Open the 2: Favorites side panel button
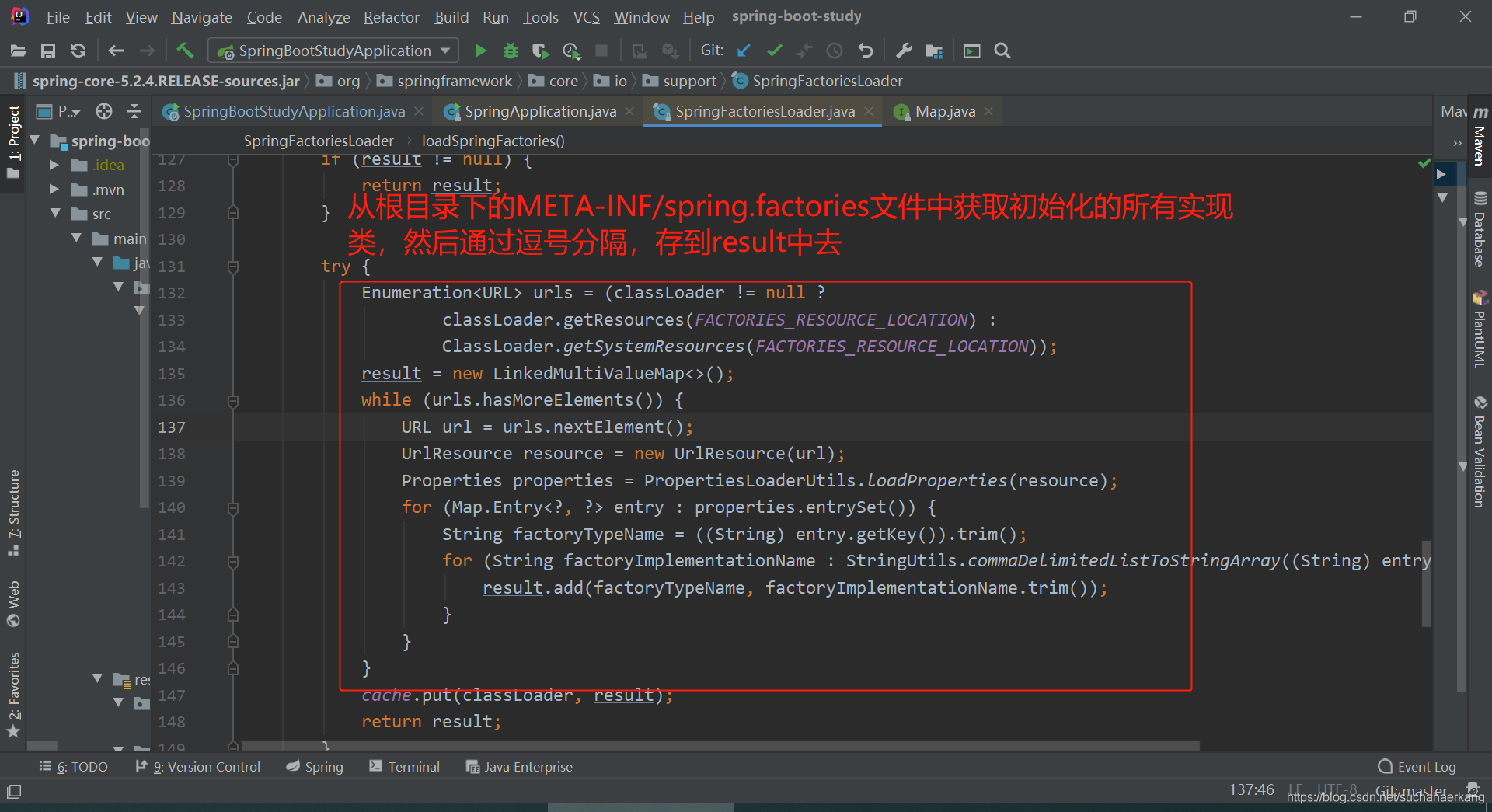 point(13,695)
